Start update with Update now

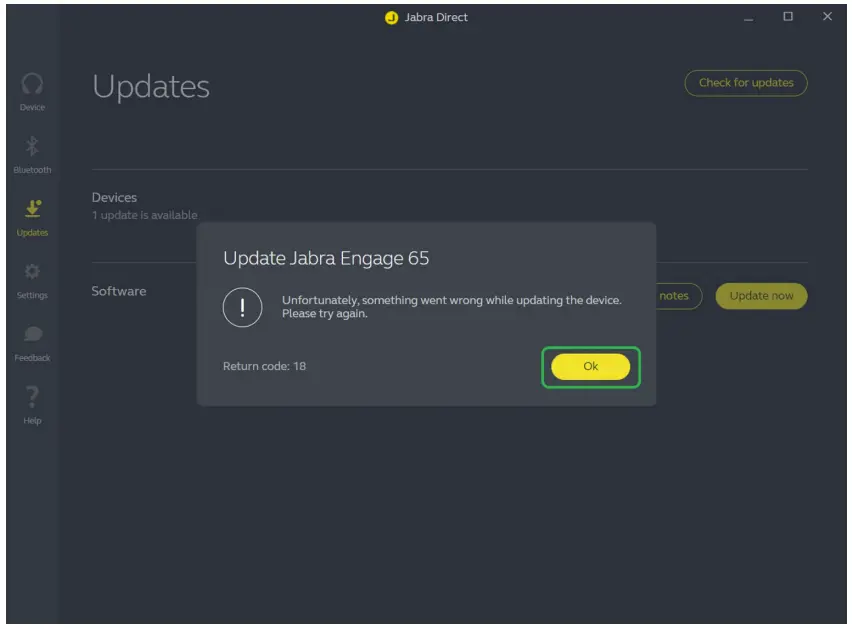click(761, 296)
